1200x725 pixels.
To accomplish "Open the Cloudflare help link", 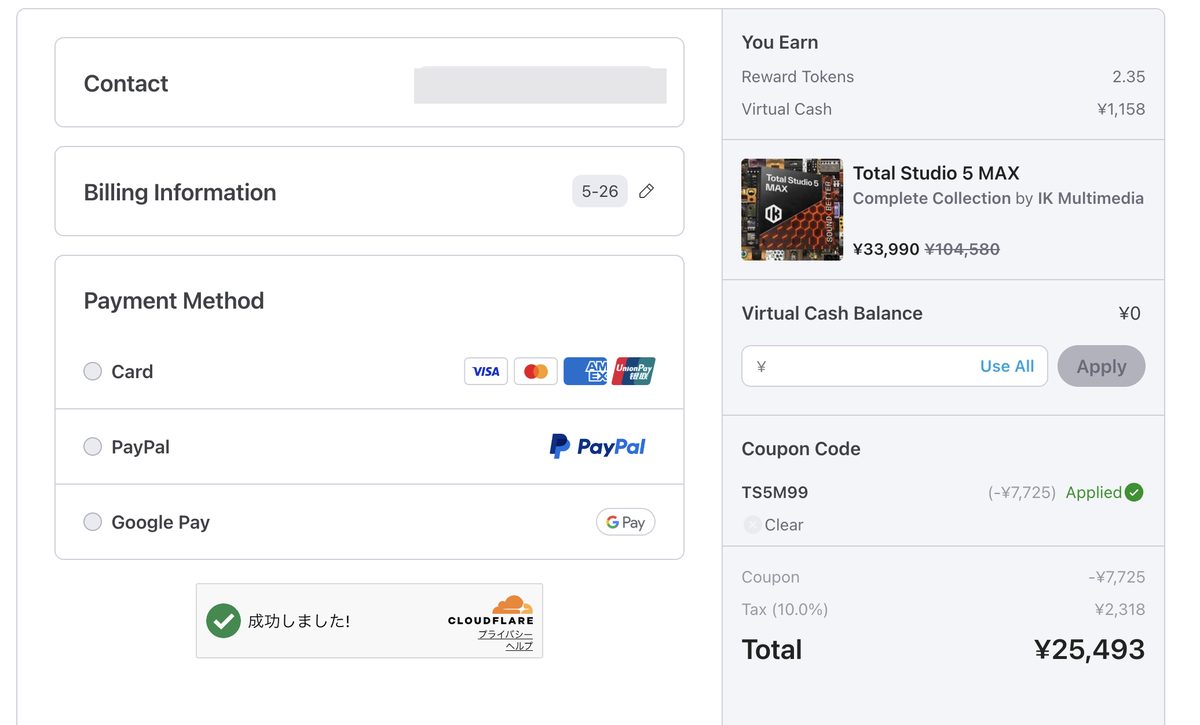I will [519, 646].
